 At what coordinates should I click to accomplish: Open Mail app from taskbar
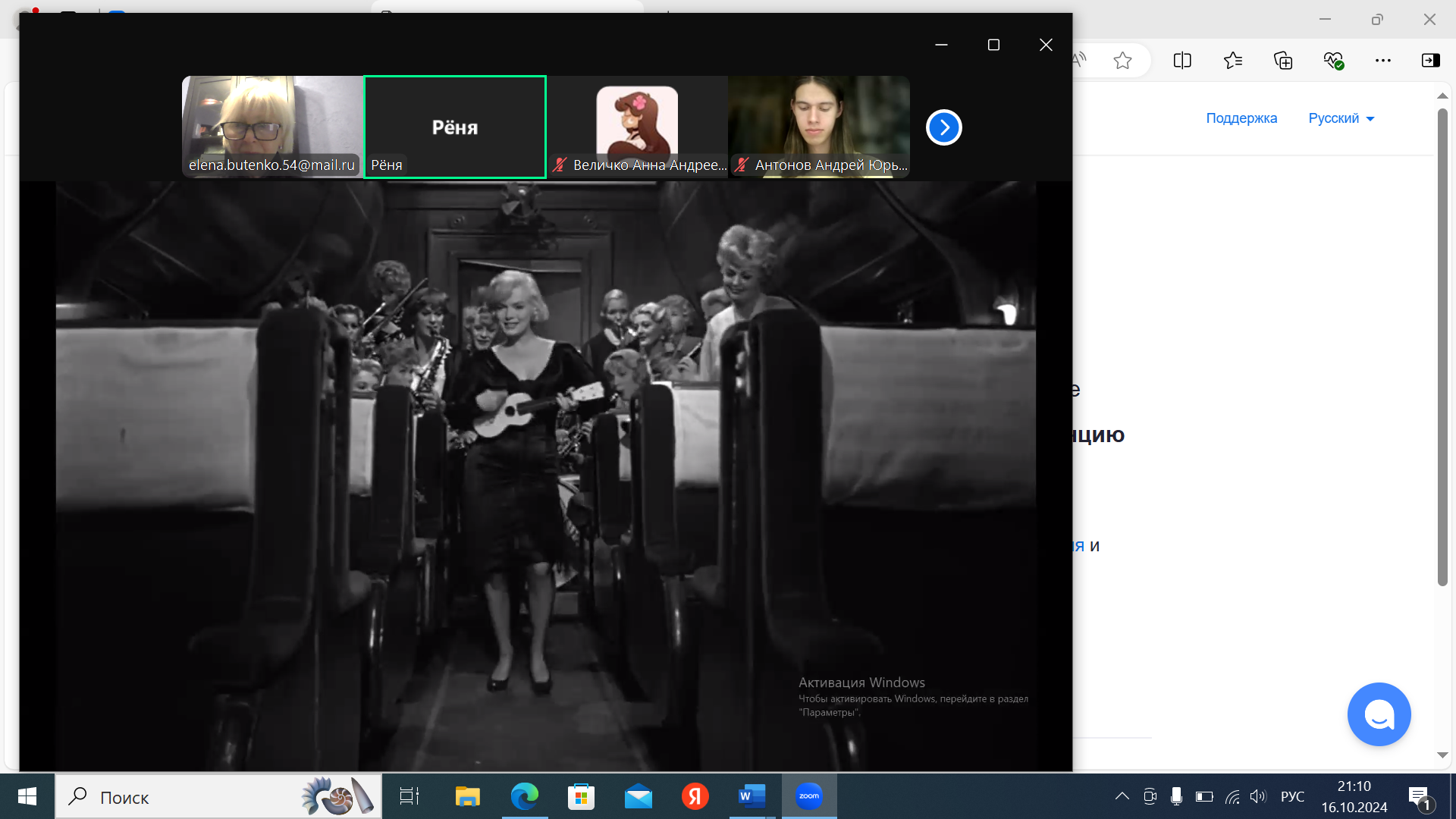point(638,796)
